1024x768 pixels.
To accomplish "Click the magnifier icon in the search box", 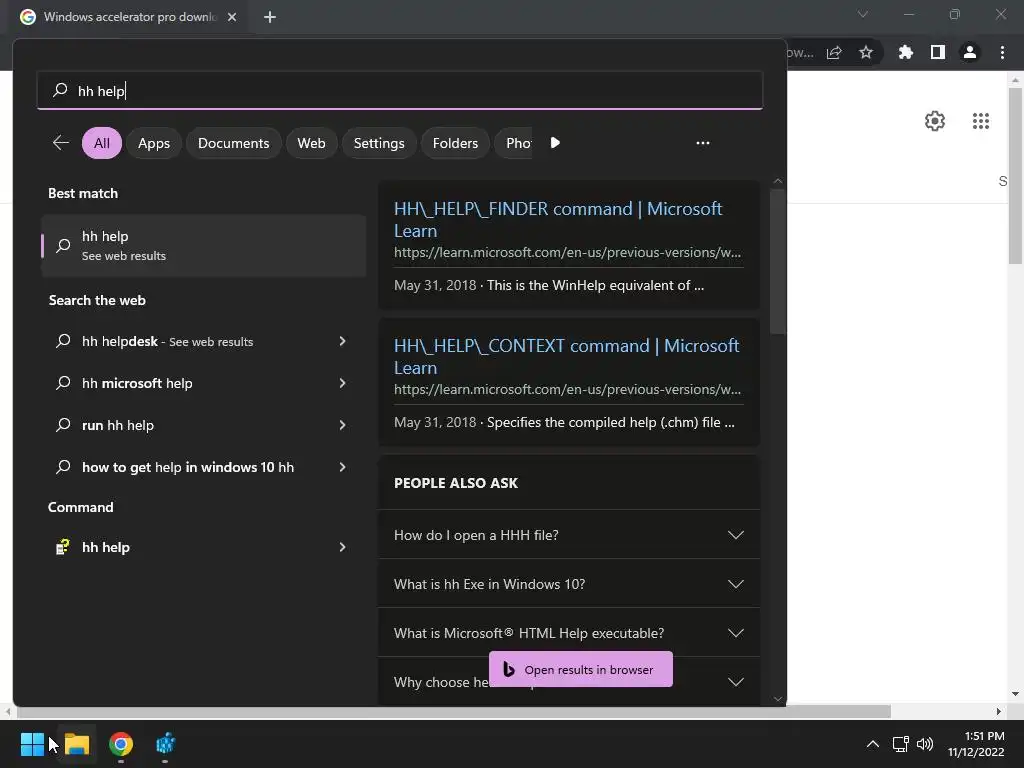I will tap(60, 90).
